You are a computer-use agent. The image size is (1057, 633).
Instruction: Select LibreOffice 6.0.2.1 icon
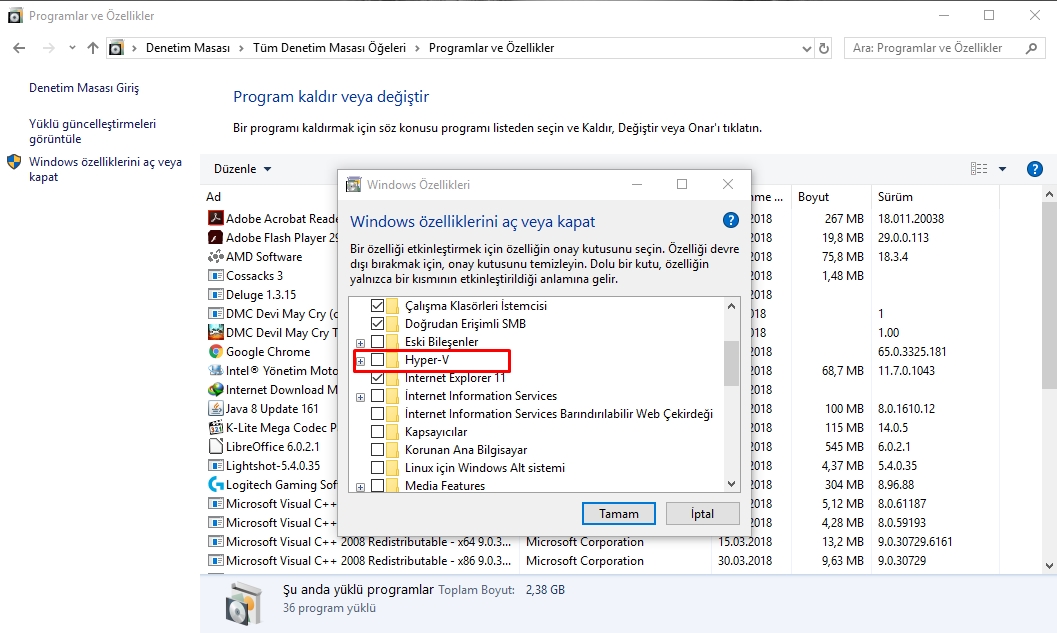(x=216, y=446)
